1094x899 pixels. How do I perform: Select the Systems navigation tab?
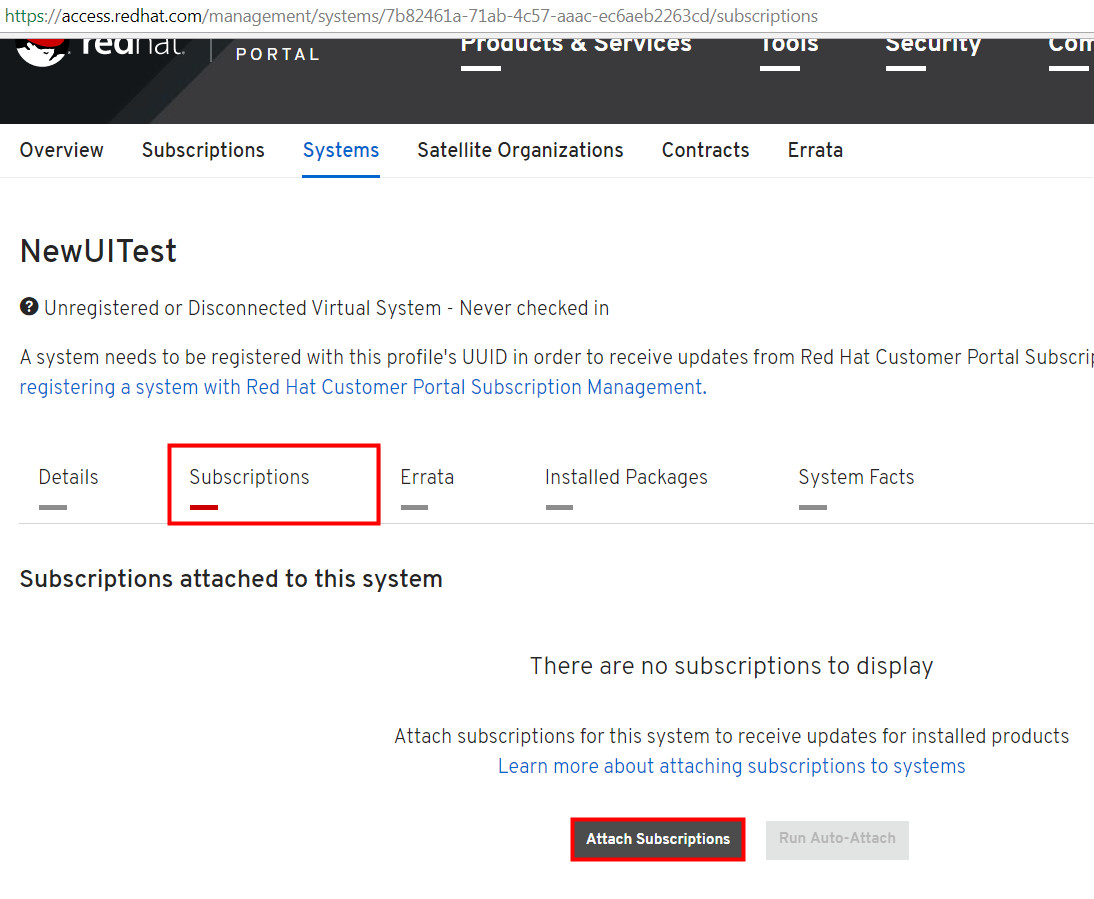pyautogui.click(x=341, y=150)
